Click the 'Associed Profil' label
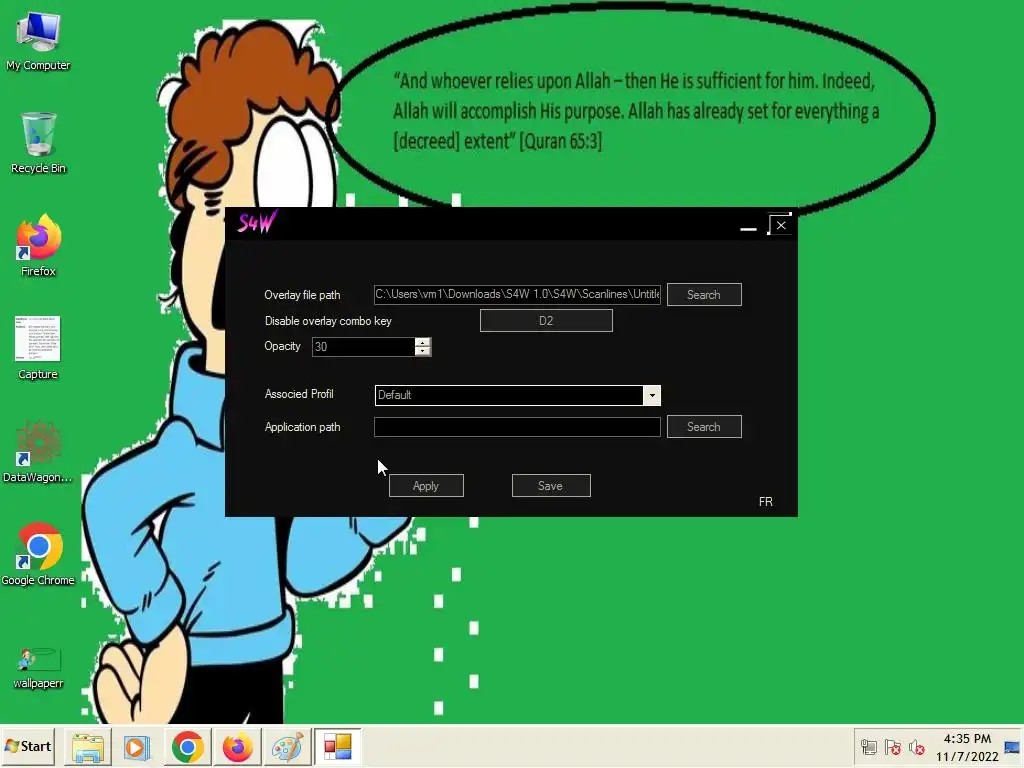 (x=299, y=394)
